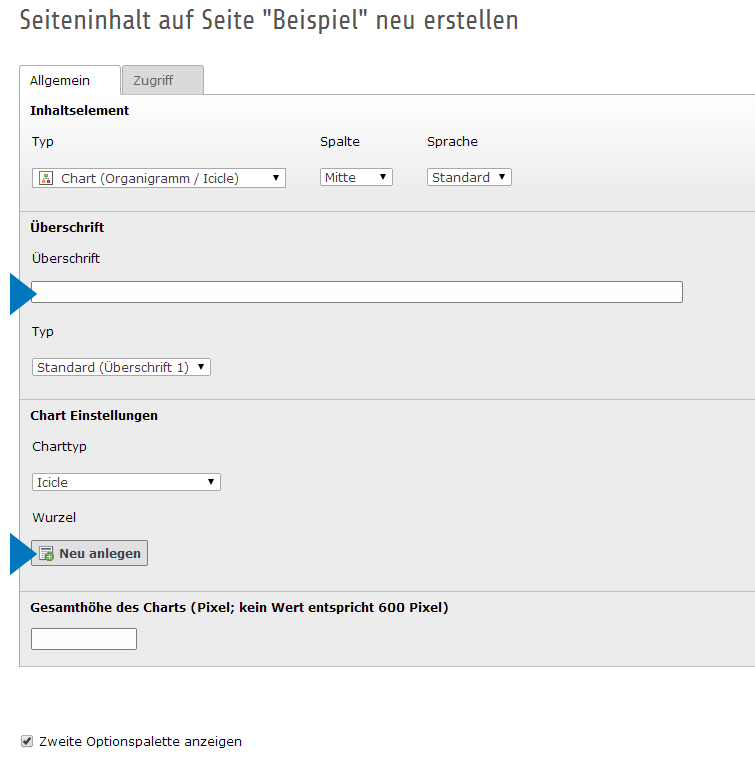
Task: Click the "Zweite Optionspalette anzeigen" label text
Action: (x=140, y=741)
